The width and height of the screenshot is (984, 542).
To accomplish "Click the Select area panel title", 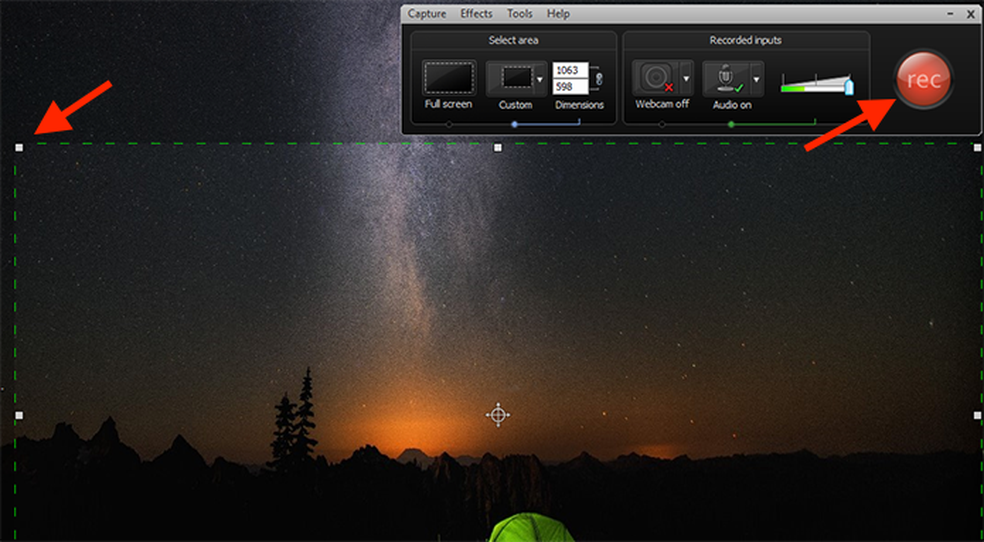I will tap(513, 40).
